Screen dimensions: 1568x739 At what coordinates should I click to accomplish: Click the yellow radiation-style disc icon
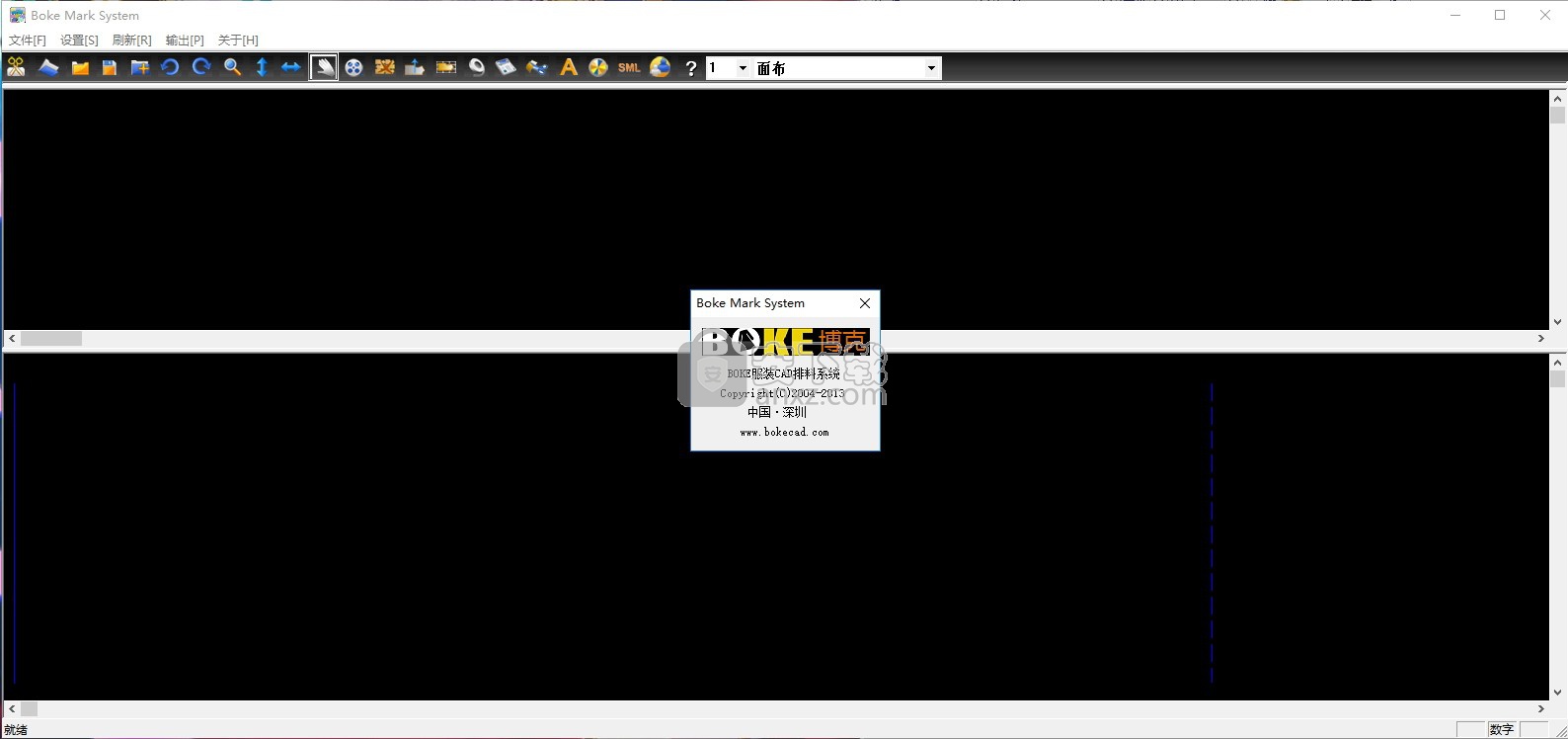[x=598, y=67]
